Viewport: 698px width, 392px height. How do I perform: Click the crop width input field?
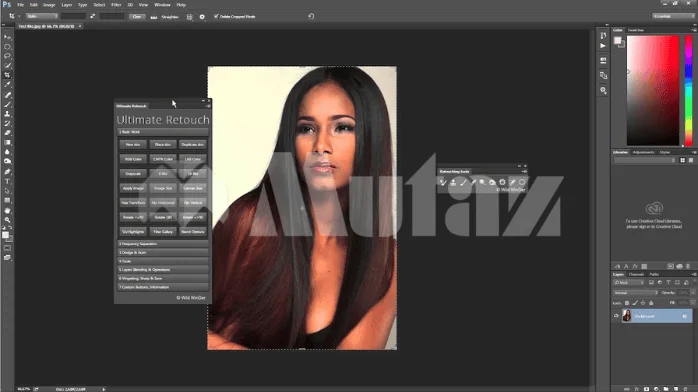73,16
